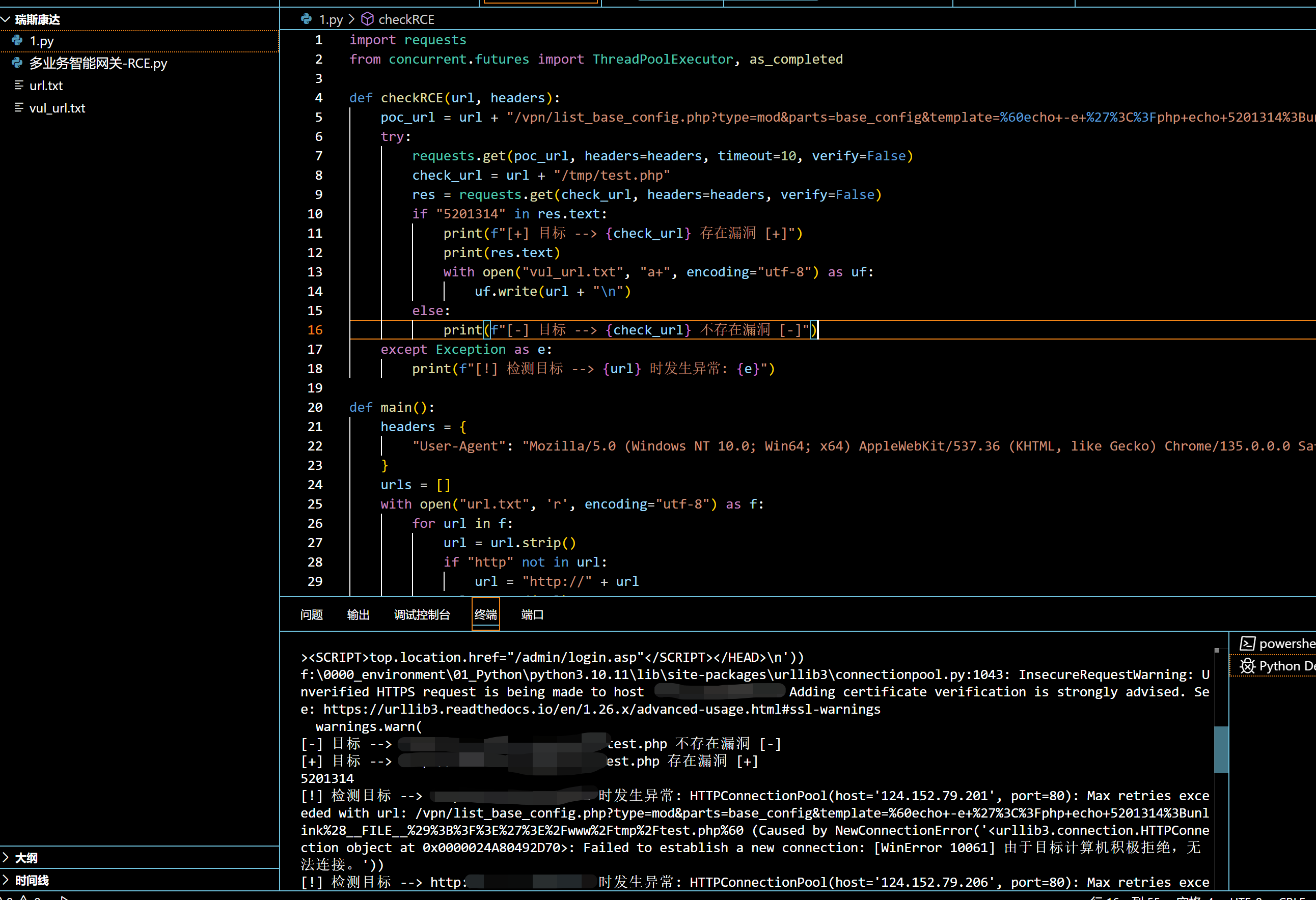Click 'def main():' definition line
1316x900 pixels.
(x=392, y=408)
